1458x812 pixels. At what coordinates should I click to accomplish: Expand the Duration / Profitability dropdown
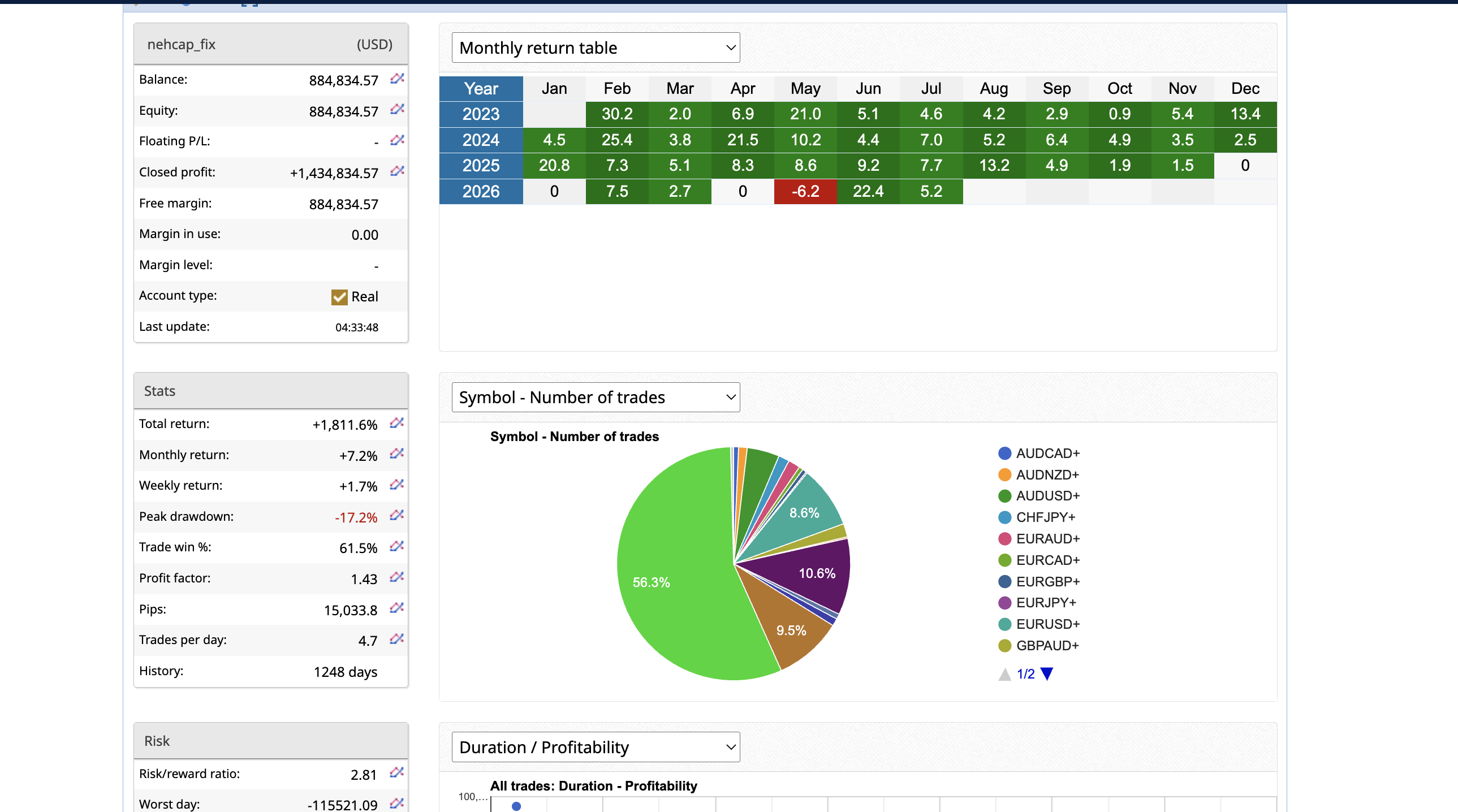(596, 747)
